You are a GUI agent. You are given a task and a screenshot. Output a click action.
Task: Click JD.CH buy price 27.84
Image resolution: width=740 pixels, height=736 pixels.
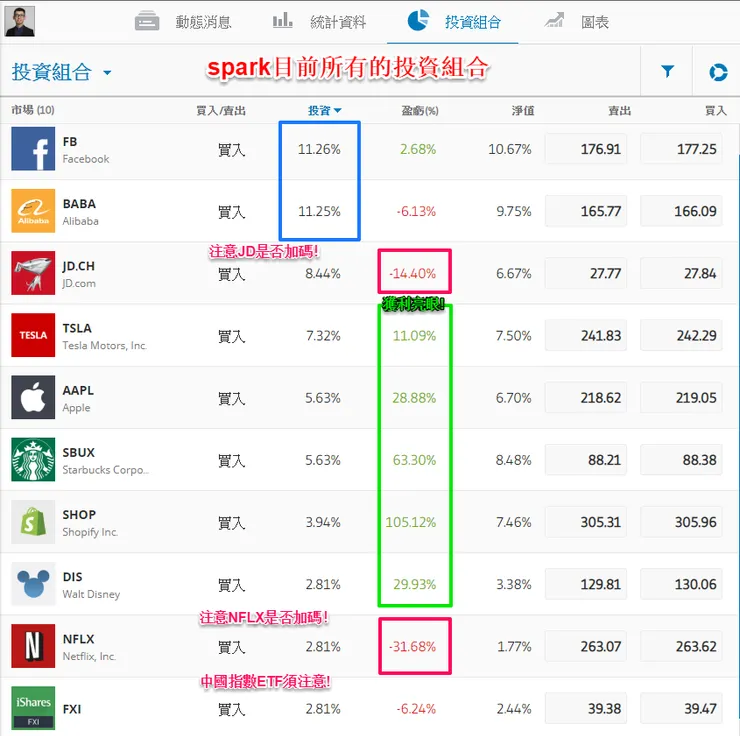[x=681, y=273]
